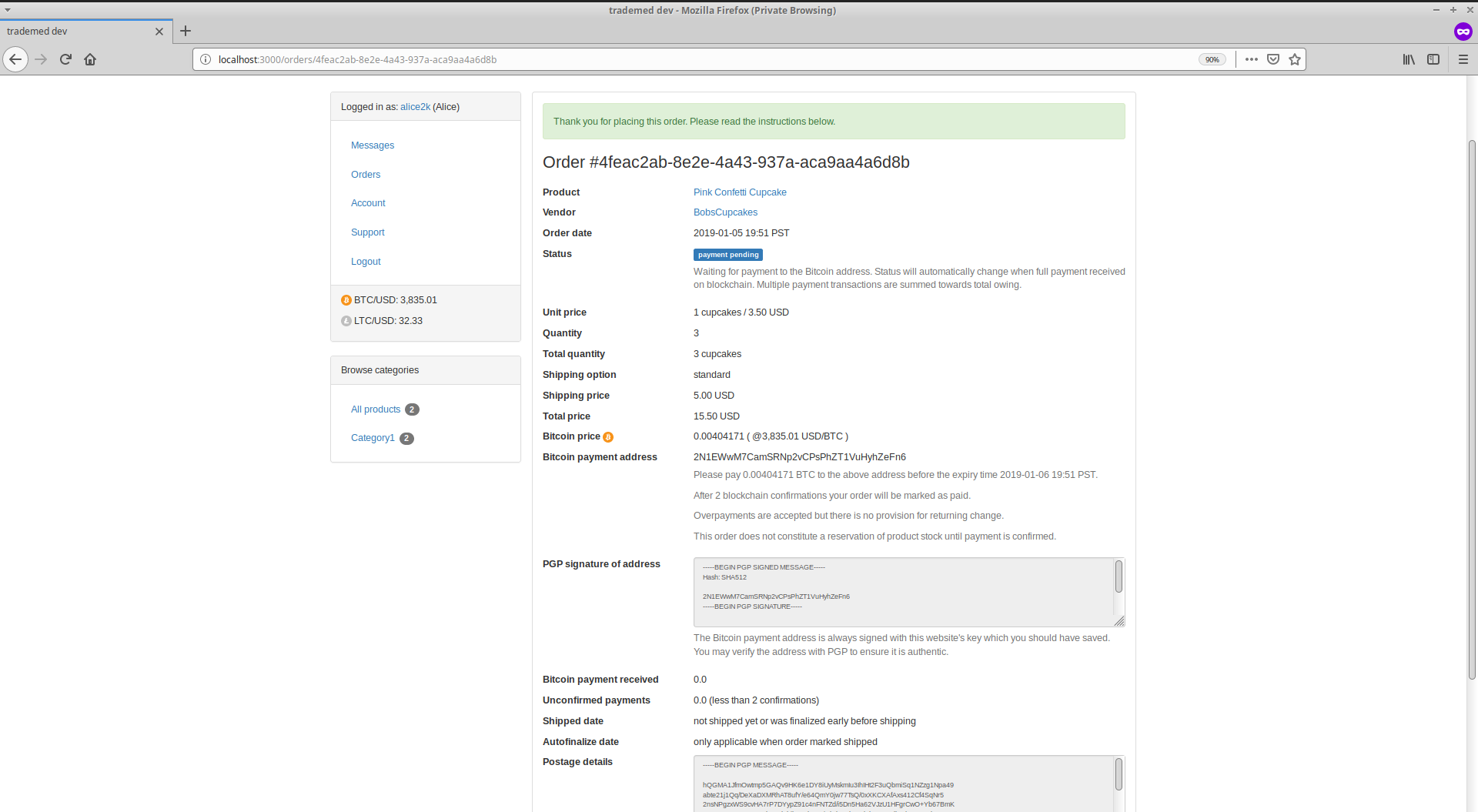The image size is (1478, 812).
Task: Go to the browser Home page
Action: [90, 59]
